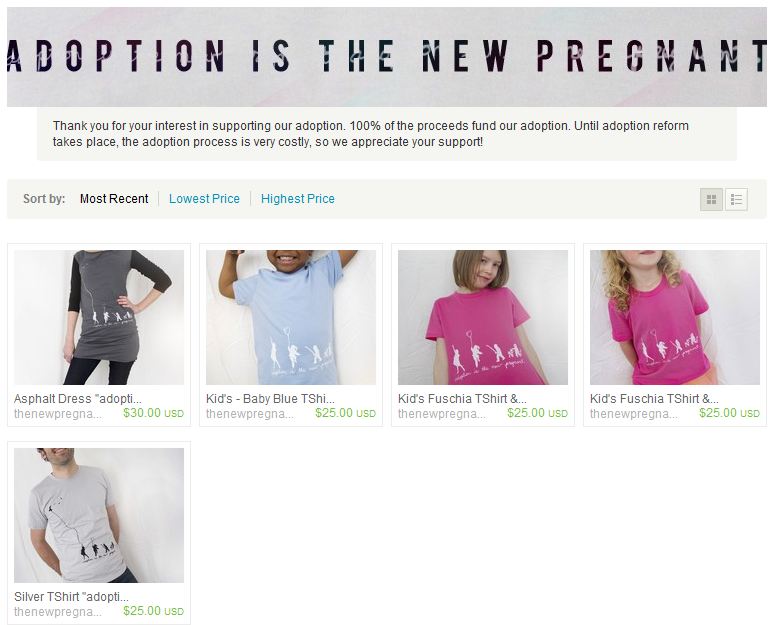
Task: Click the $30.00 USD price
Action: pos(154,413)
